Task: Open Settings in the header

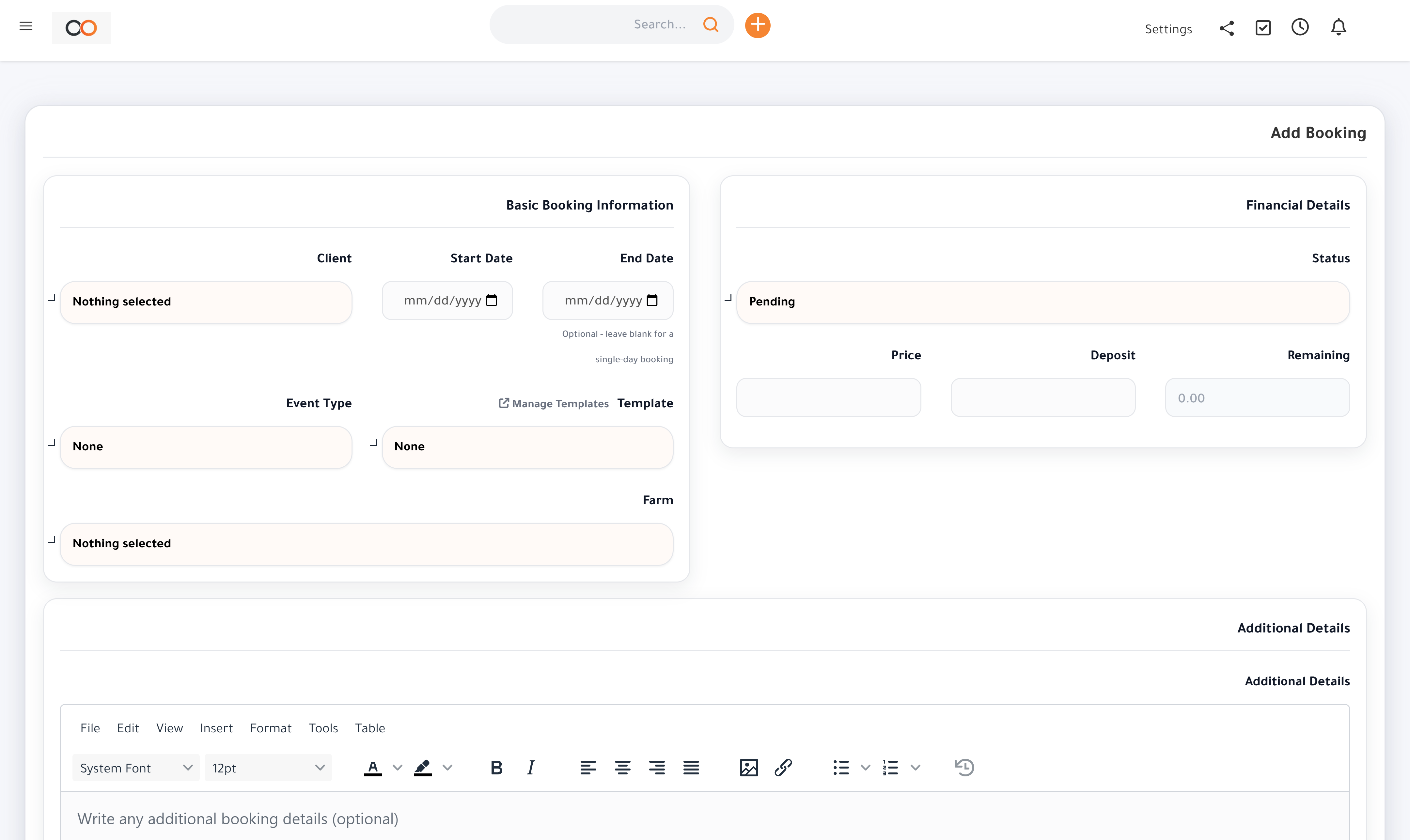Action: (1168, 29)
